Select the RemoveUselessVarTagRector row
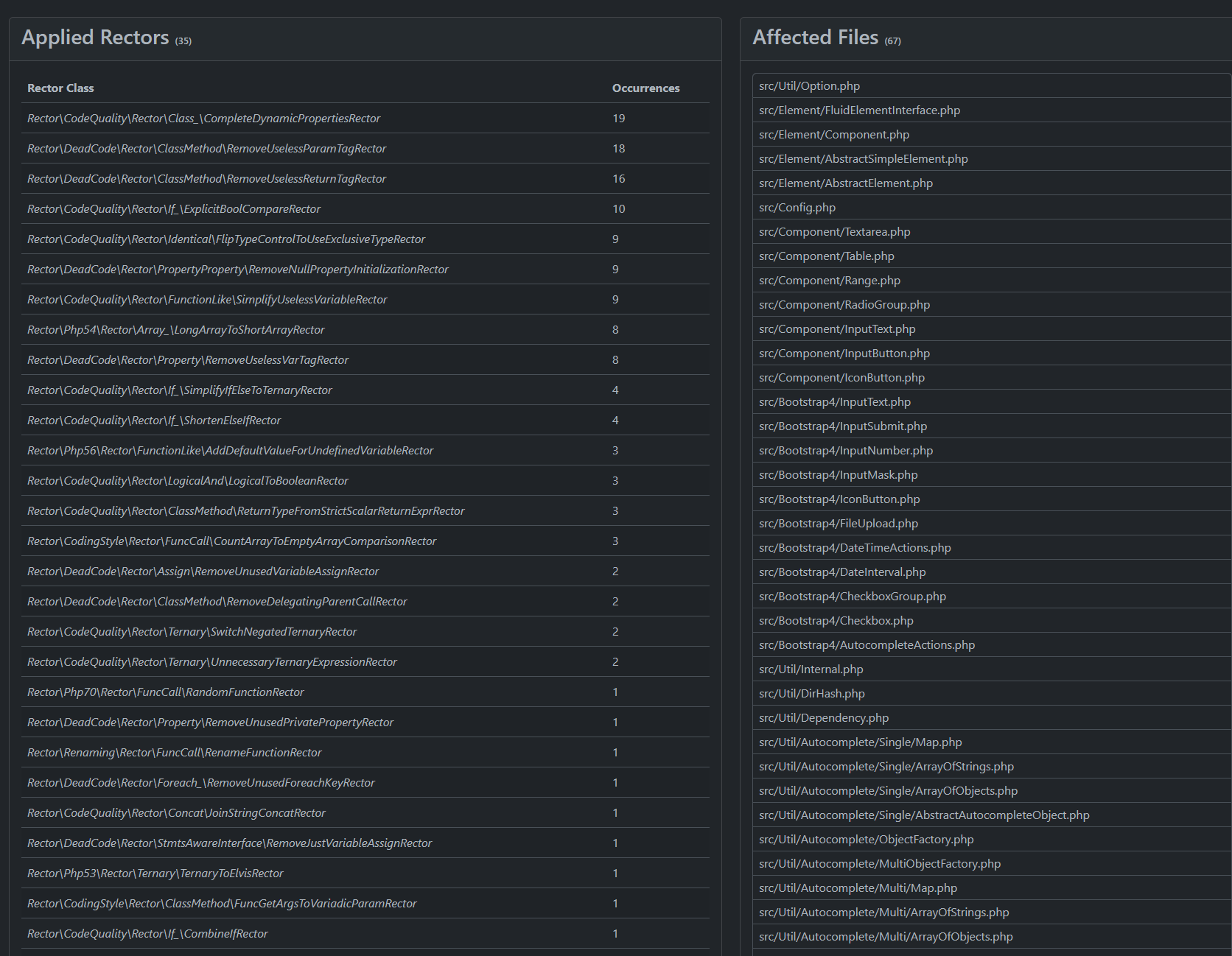The height and width of the screenshot is (956, 1232). coord(365,359)
